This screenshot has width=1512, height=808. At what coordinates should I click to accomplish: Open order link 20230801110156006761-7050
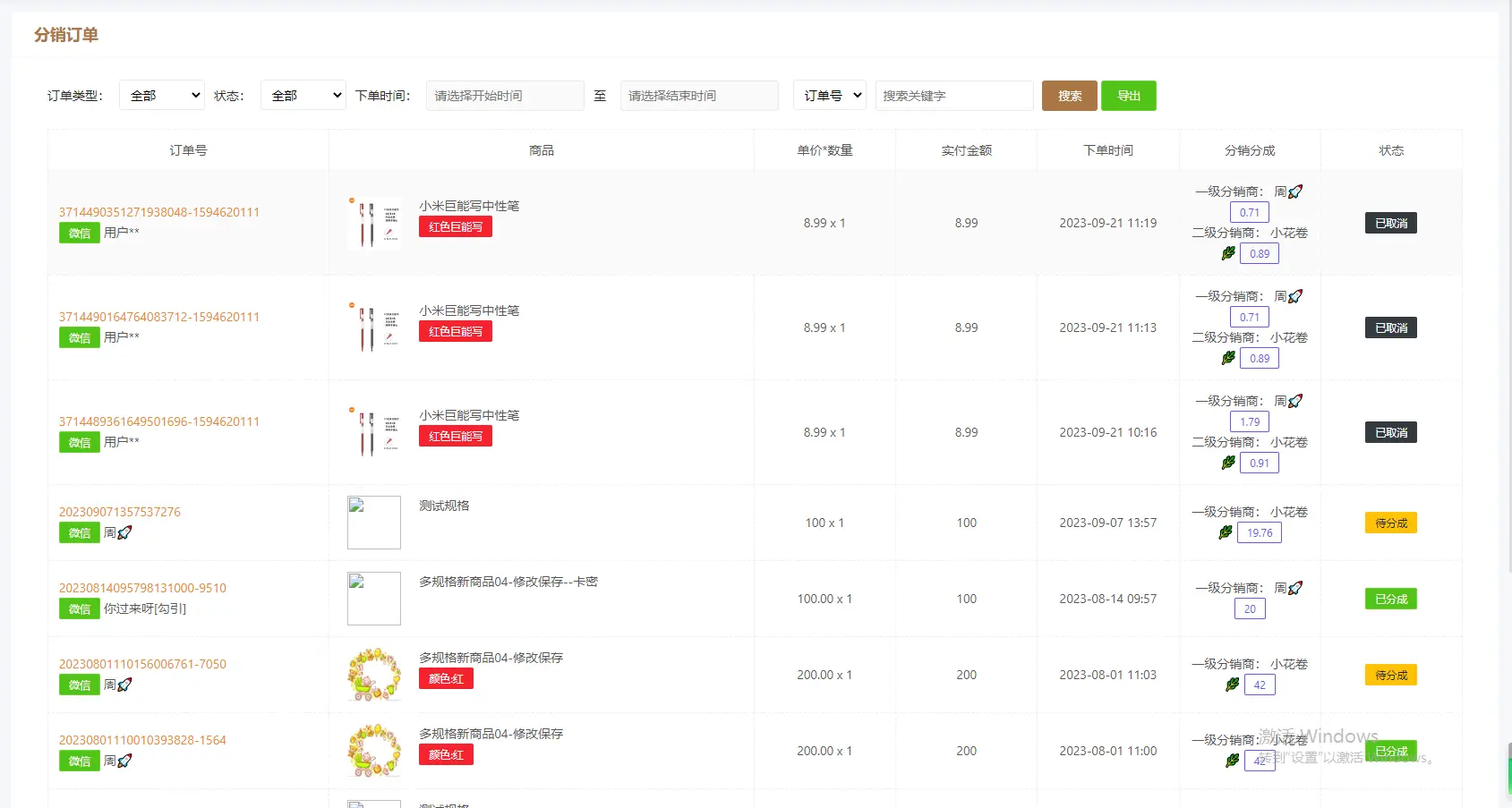(x=142, y=664)
